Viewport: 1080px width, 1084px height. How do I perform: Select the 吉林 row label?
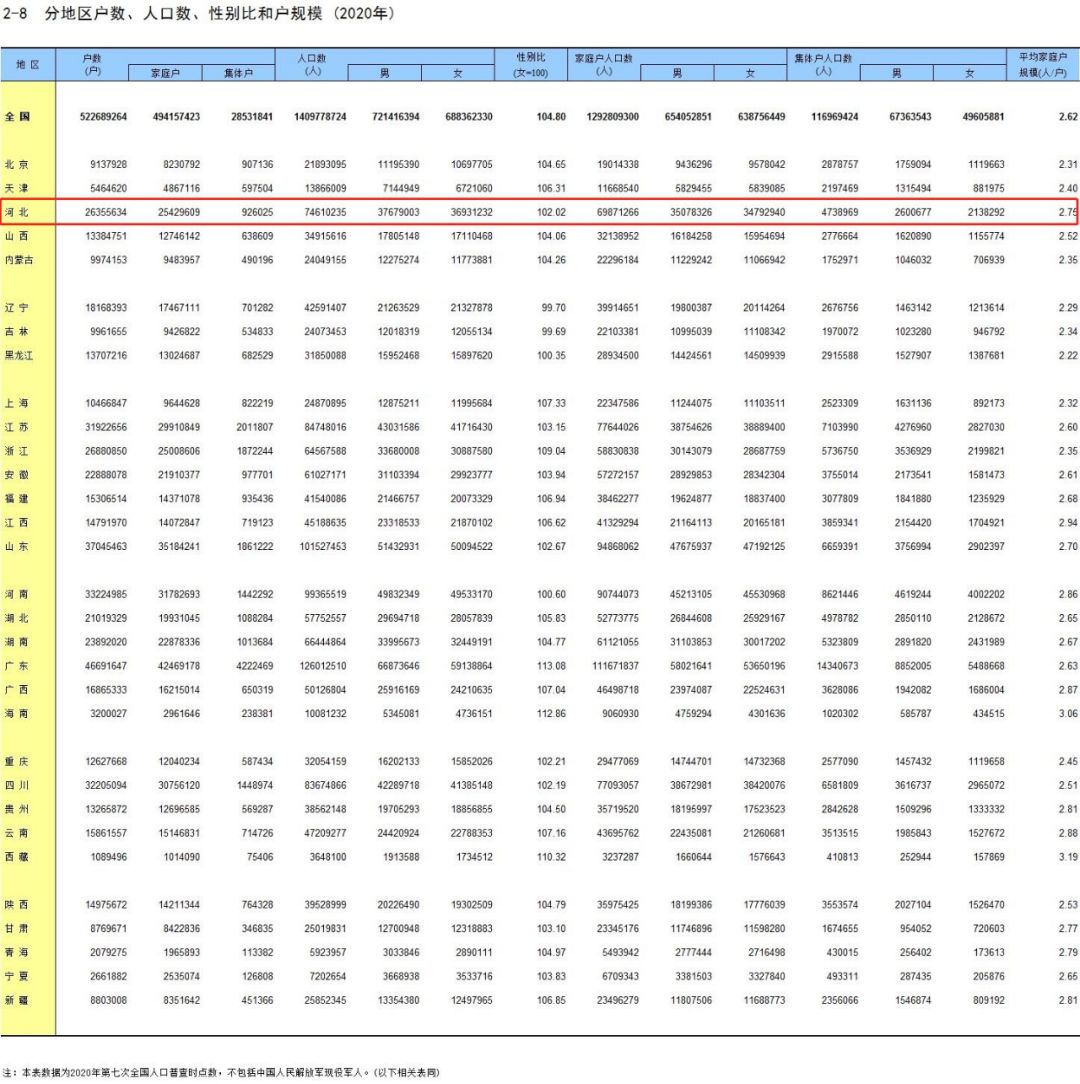[x=17, y=332]
